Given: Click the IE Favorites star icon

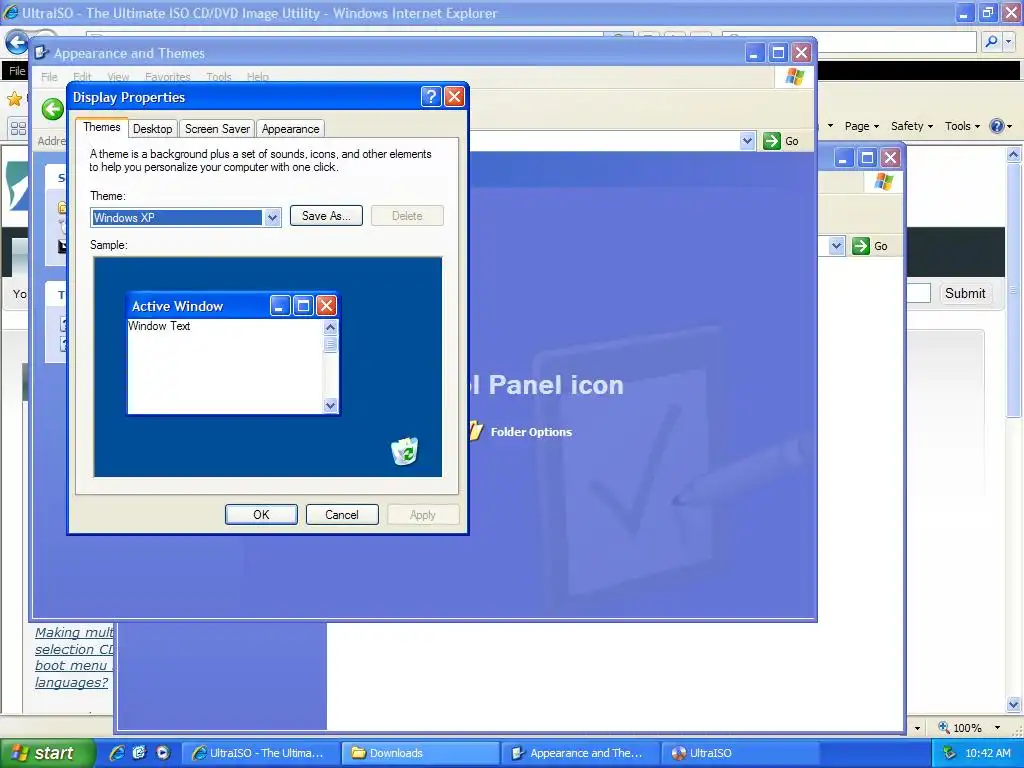Looking at the screenshot, I should point(14,99).
